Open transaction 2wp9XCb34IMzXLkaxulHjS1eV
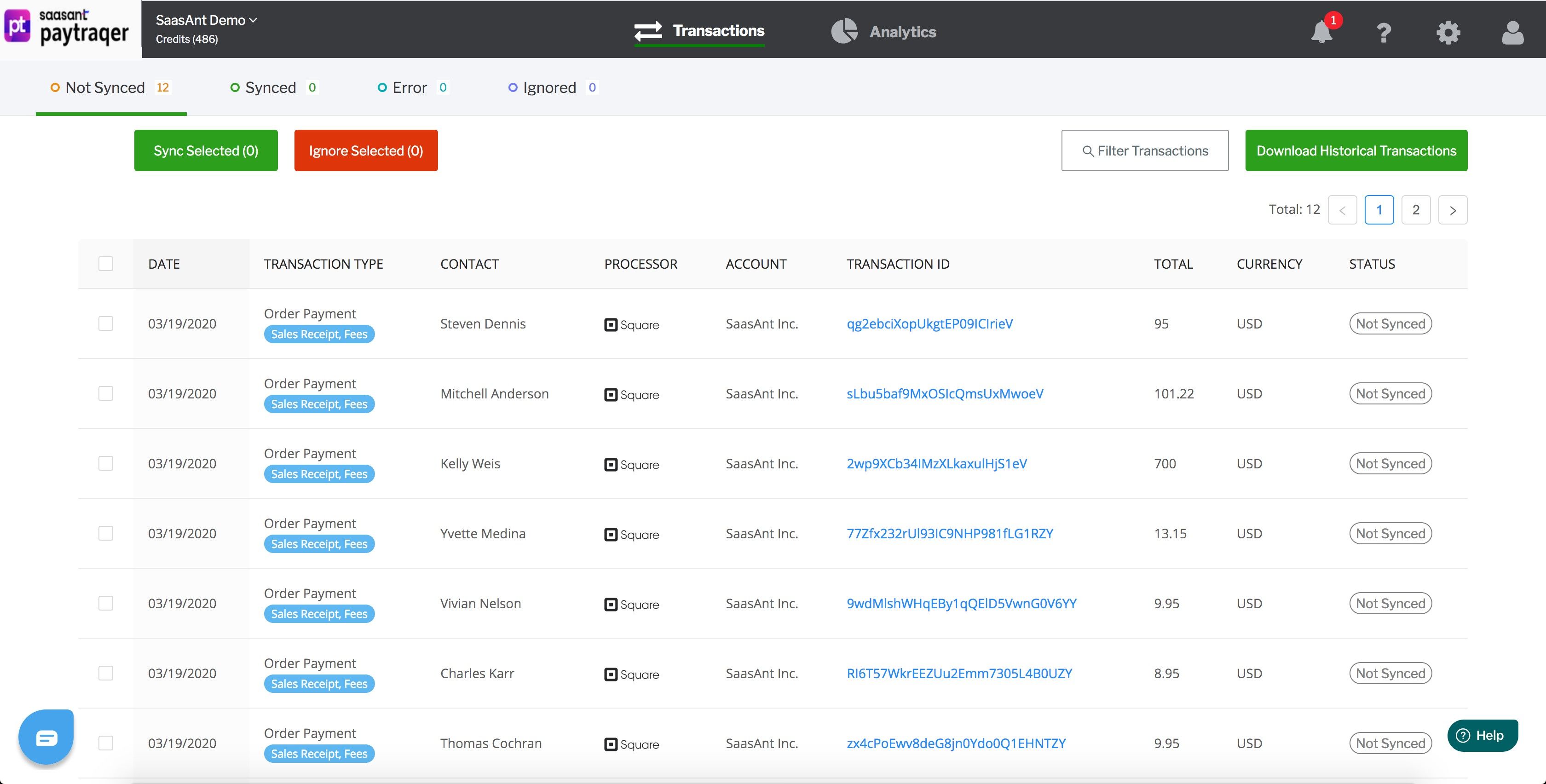 pyautogui.click(x=937, y=463)
